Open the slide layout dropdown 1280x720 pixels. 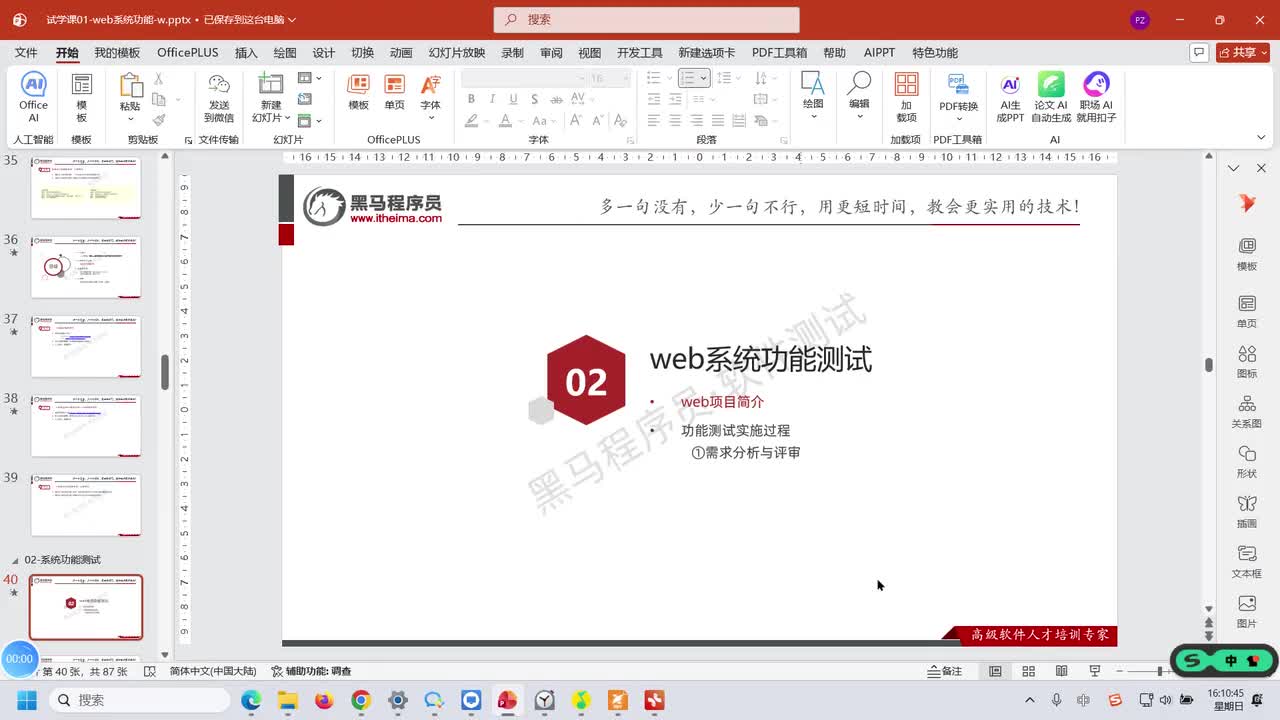(310, 78)
